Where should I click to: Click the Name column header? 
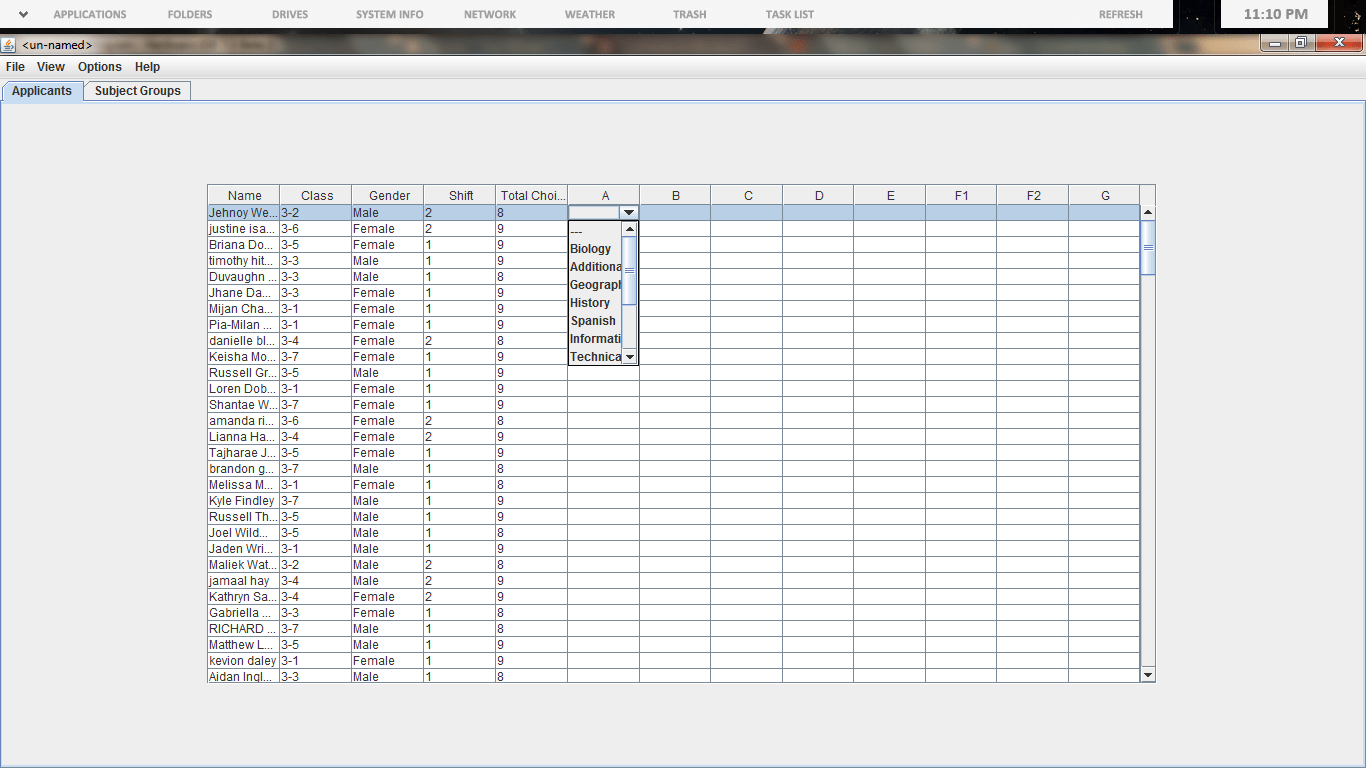[x=244, y=195]
